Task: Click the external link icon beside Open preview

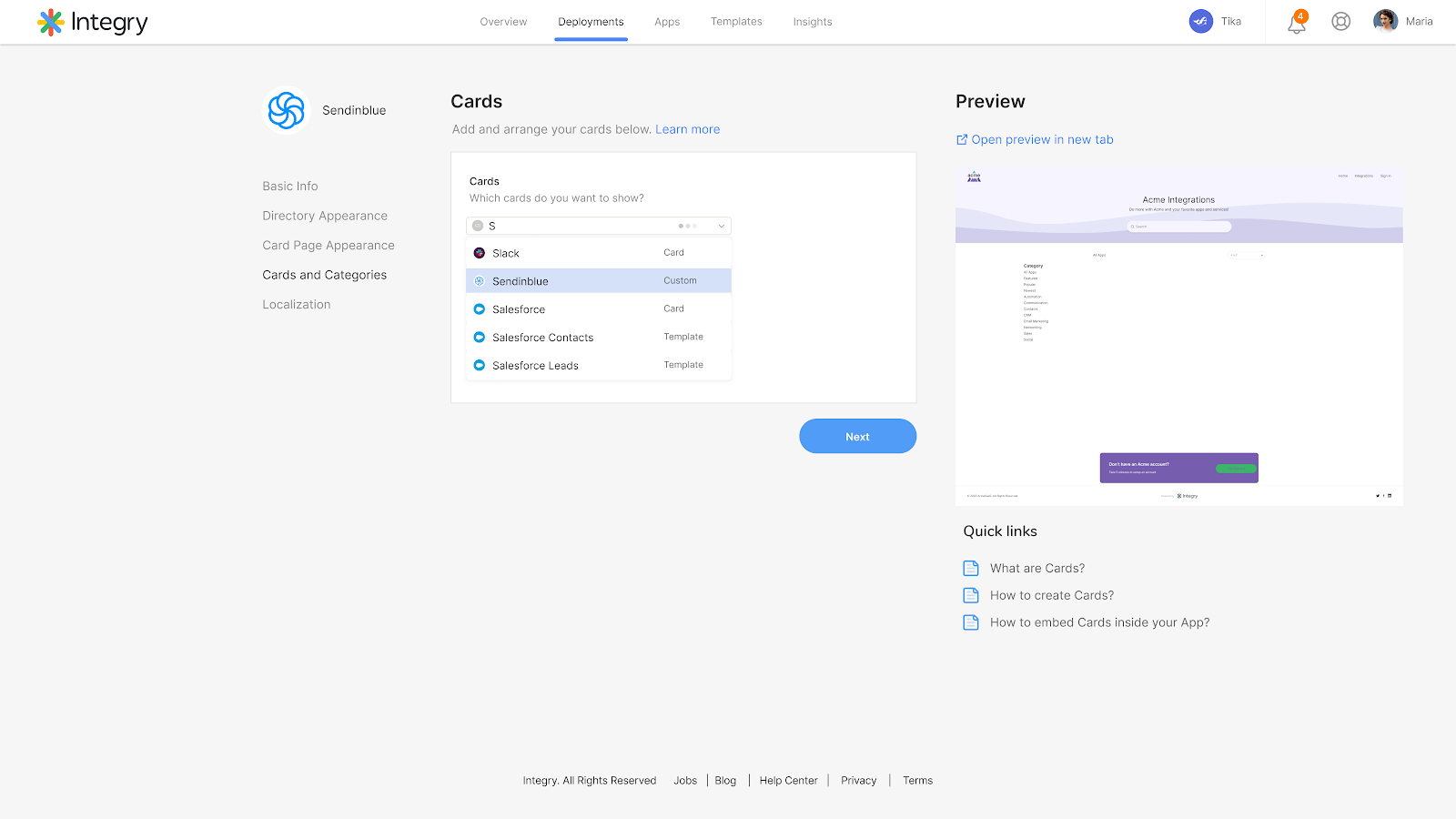Action: coord(962,139)
